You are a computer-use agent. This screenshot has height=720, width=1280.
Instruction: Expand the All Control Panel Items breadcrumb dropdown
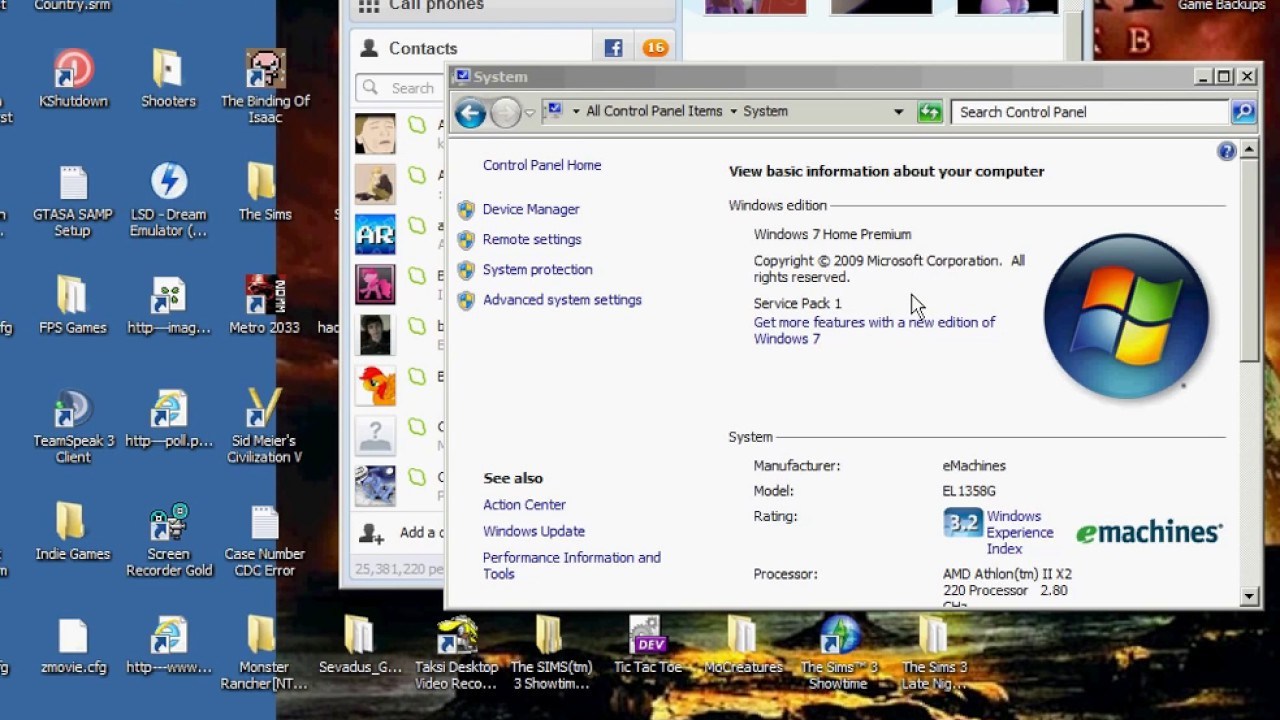734,111
